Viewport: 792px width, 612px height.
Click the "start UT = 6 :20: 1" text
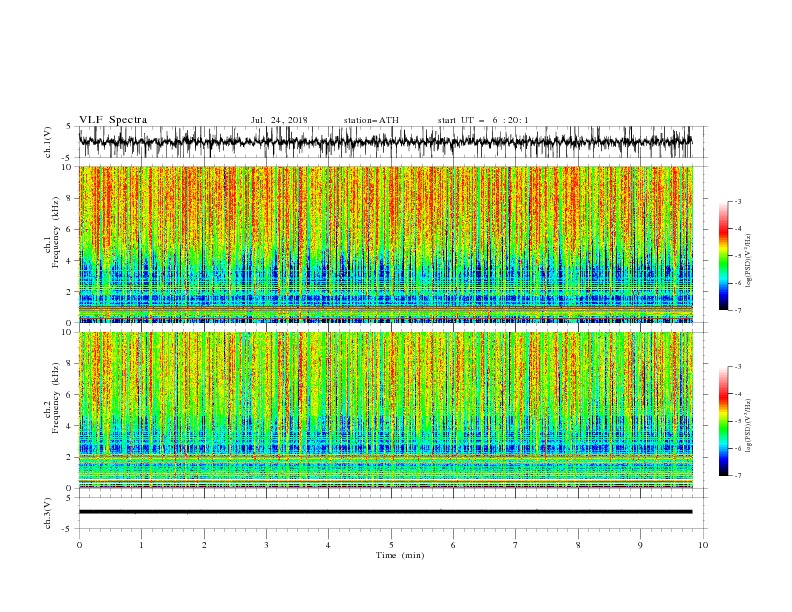[x=482, y=120]
